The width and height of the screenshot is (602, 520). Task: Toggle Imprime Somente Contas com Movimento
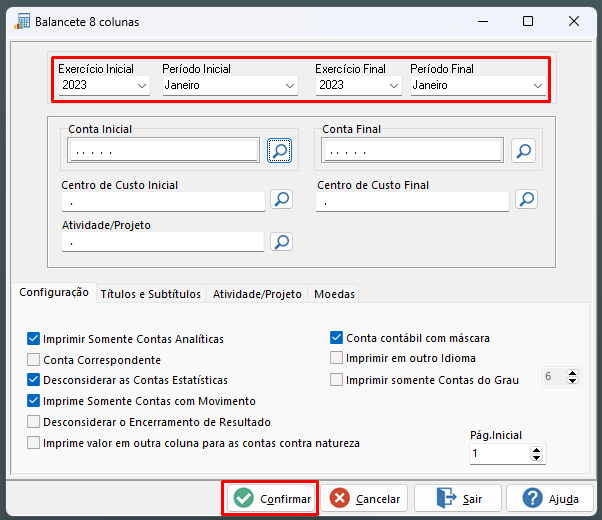[x=33, y=401]
